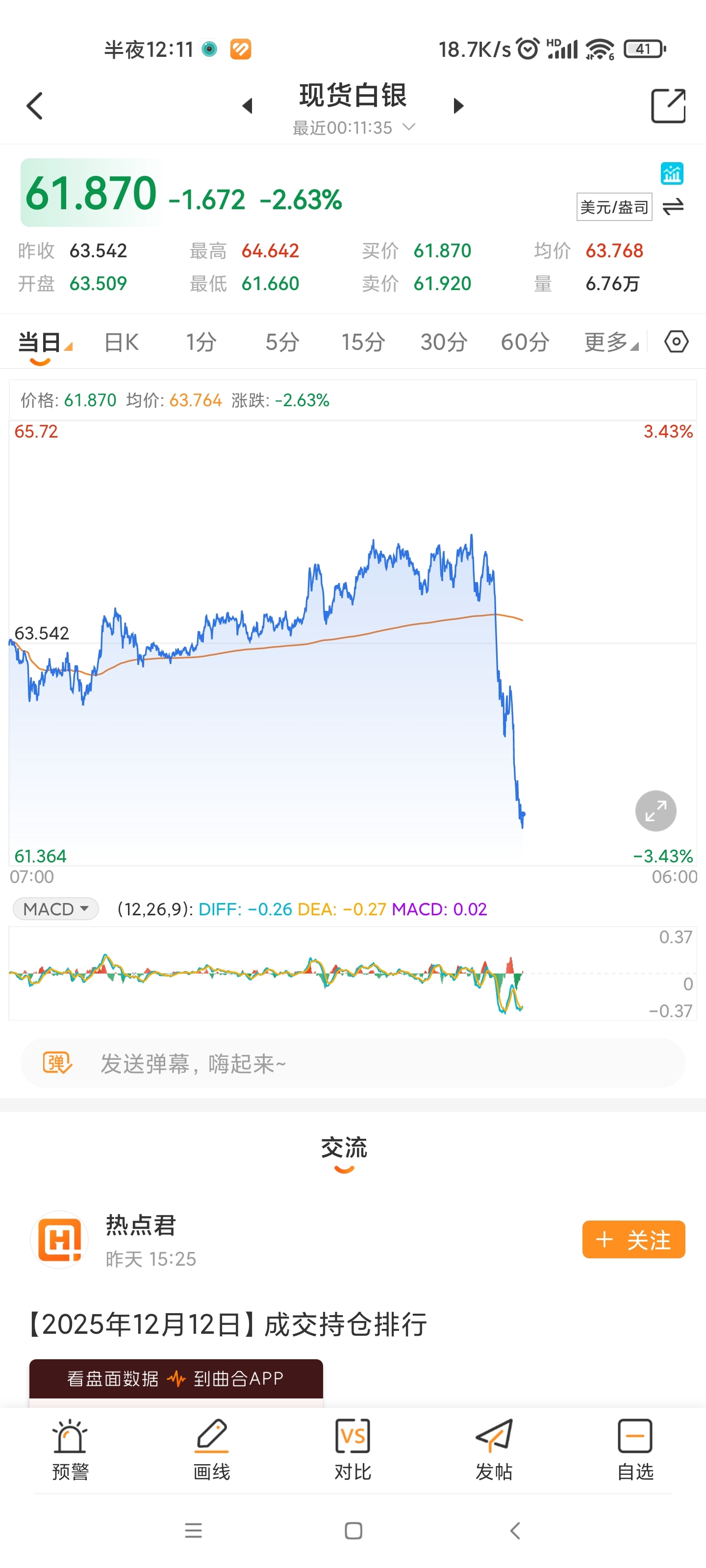Go to next symbol with right triangle
This screenshot has width=706, height=1568.
pyautogui.click(x=458, y=106)
